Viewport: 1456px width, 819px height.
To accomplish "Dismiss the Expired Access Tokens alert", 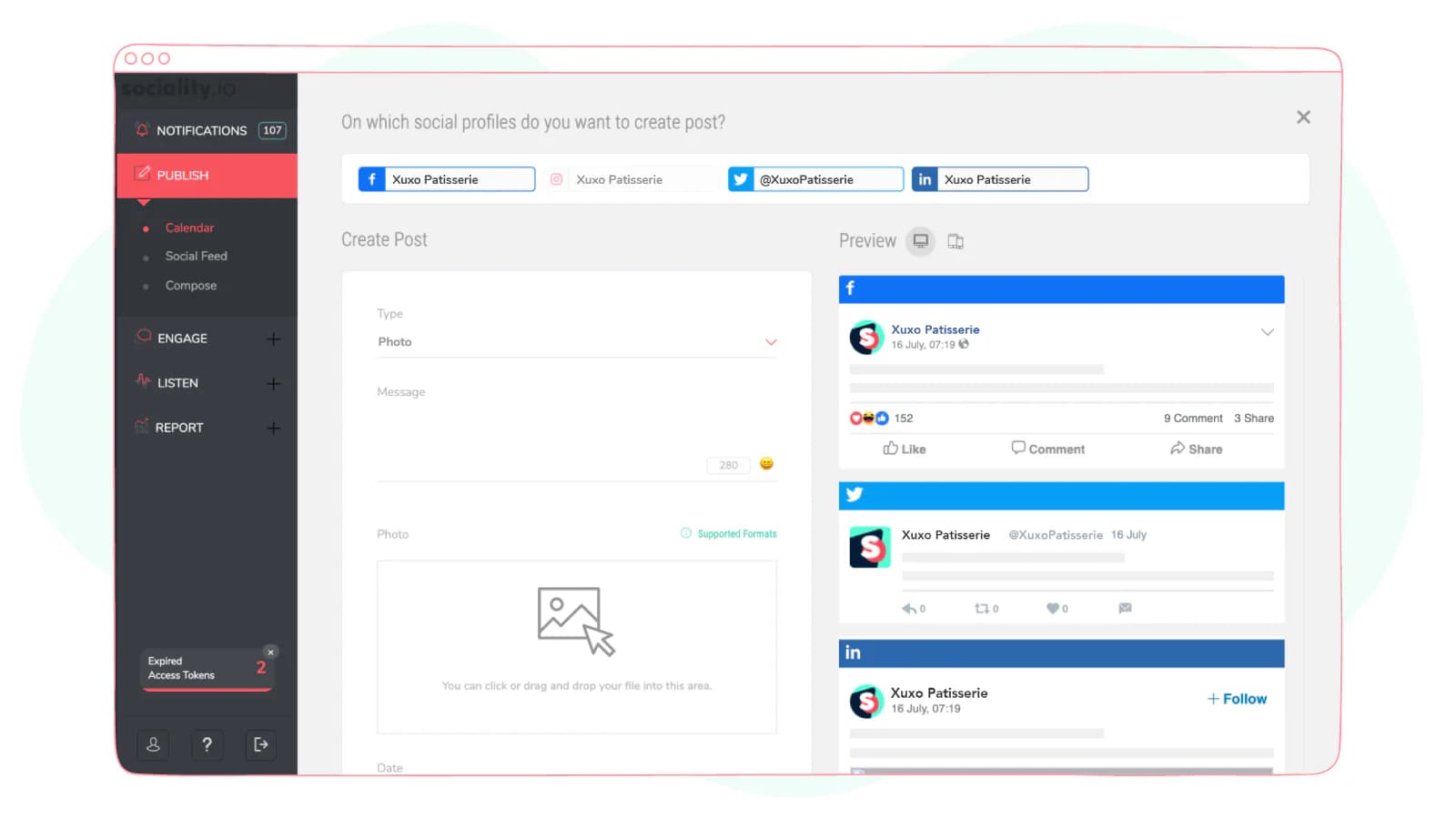I will (x=270, y=652).
